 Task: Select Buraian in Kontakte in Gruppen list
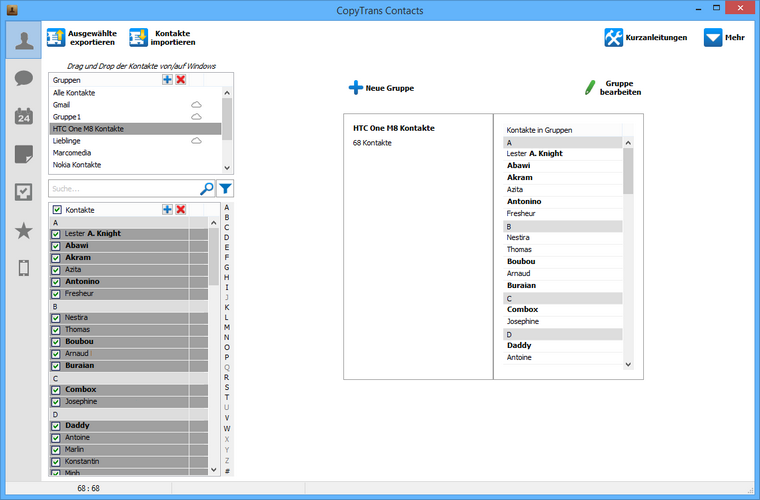563,285
